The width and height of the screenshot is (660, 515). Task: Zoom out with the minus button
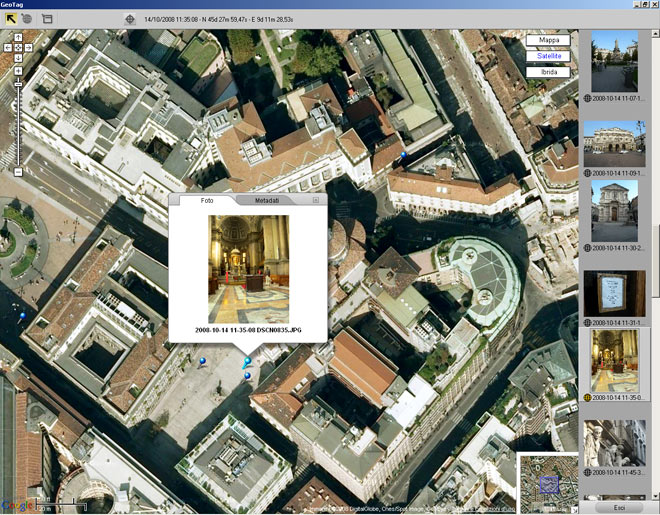[x=18, y=172]
